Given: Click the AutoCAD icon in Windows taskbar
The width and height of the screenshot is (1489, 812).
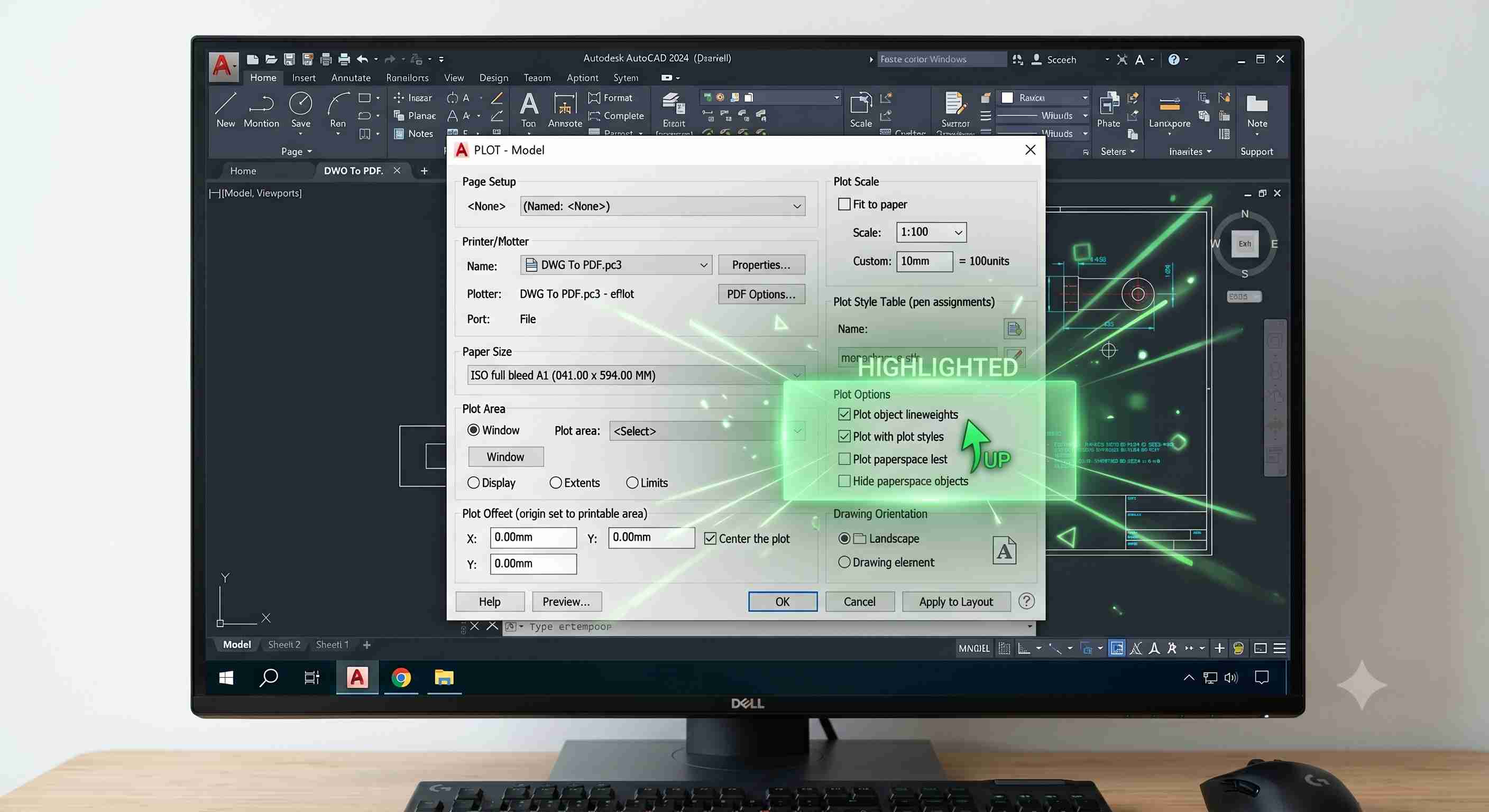Looking at the screenshot, I should point(357,677).
